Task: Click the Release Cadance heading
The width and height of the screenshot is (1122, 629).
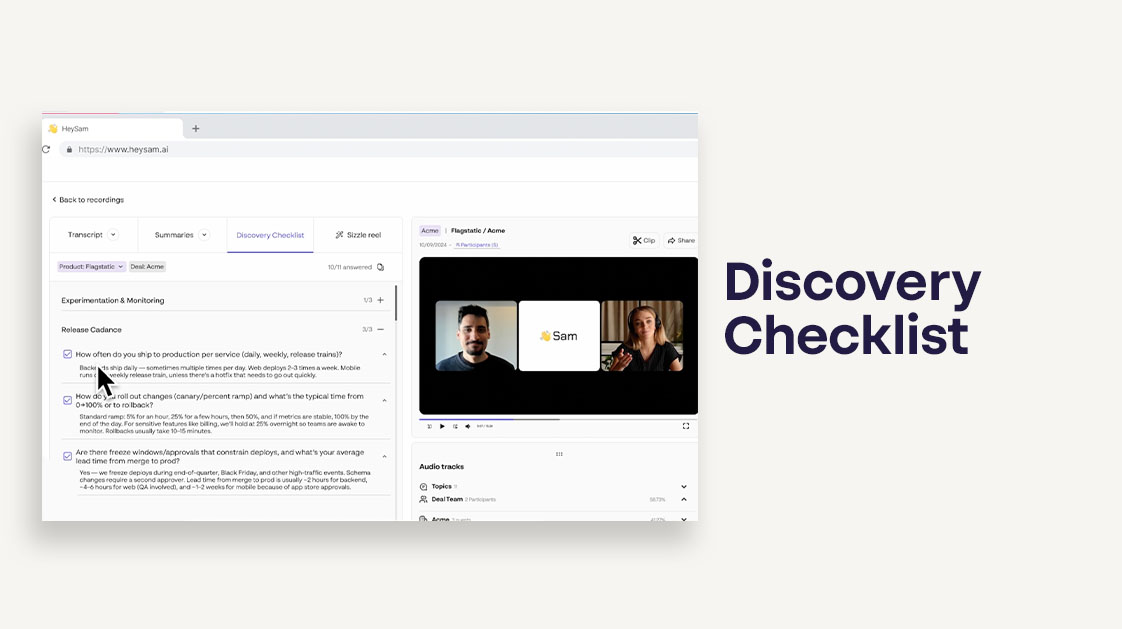Action: (x=92, y=330)
